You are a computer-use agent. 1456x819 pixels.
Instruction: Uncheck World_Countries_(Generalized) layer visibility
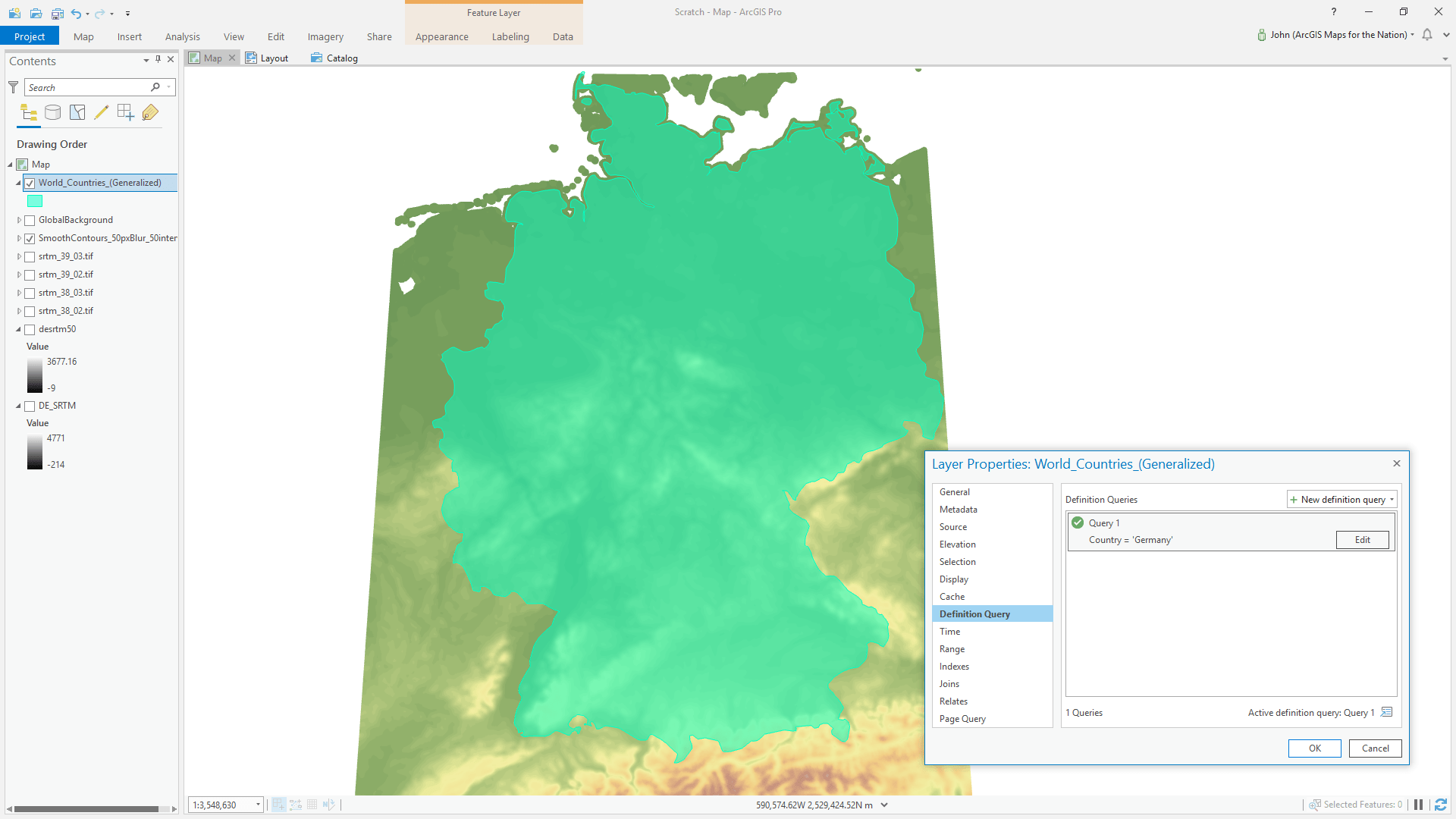[x=30, y=183]
